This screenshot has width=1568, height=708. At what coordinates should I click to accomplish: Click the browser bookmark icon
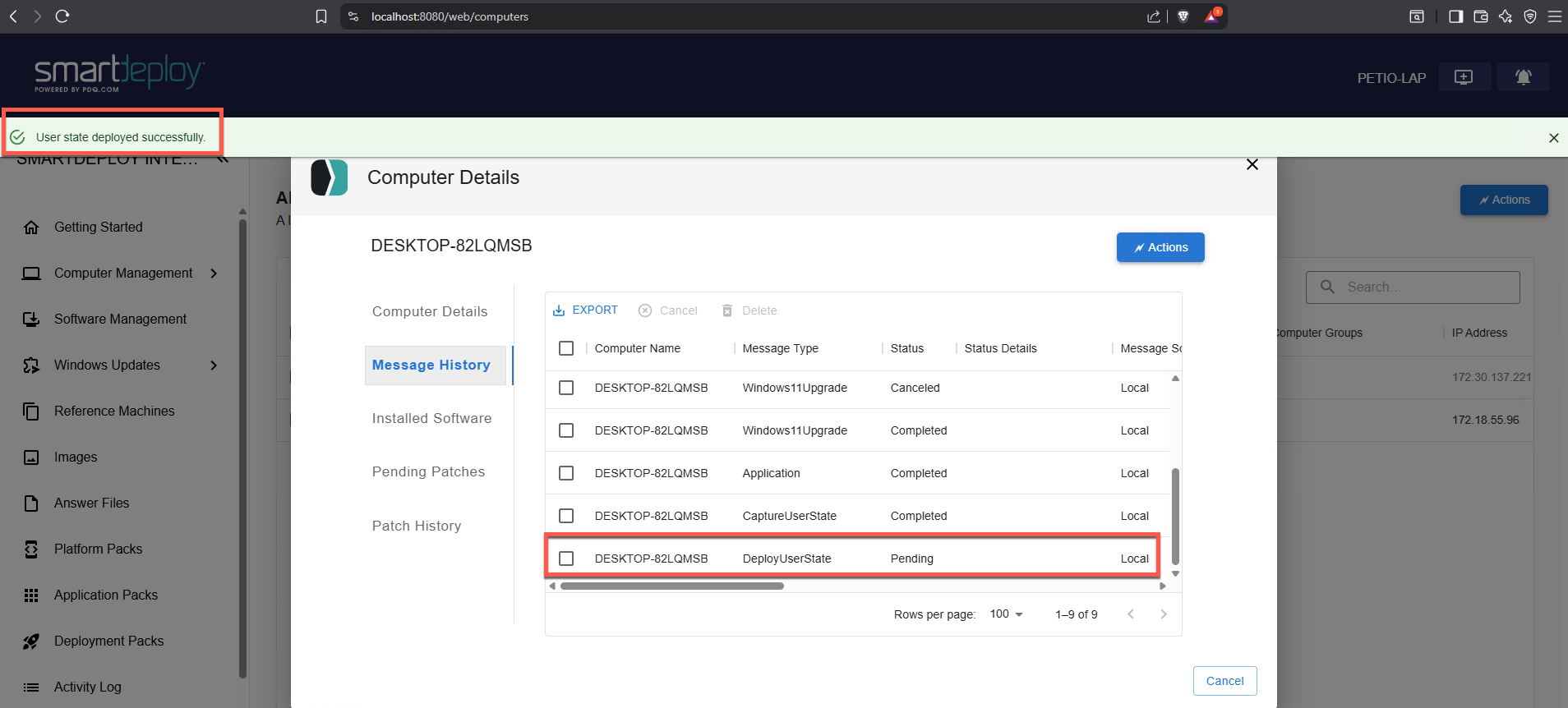click(321, 16)
